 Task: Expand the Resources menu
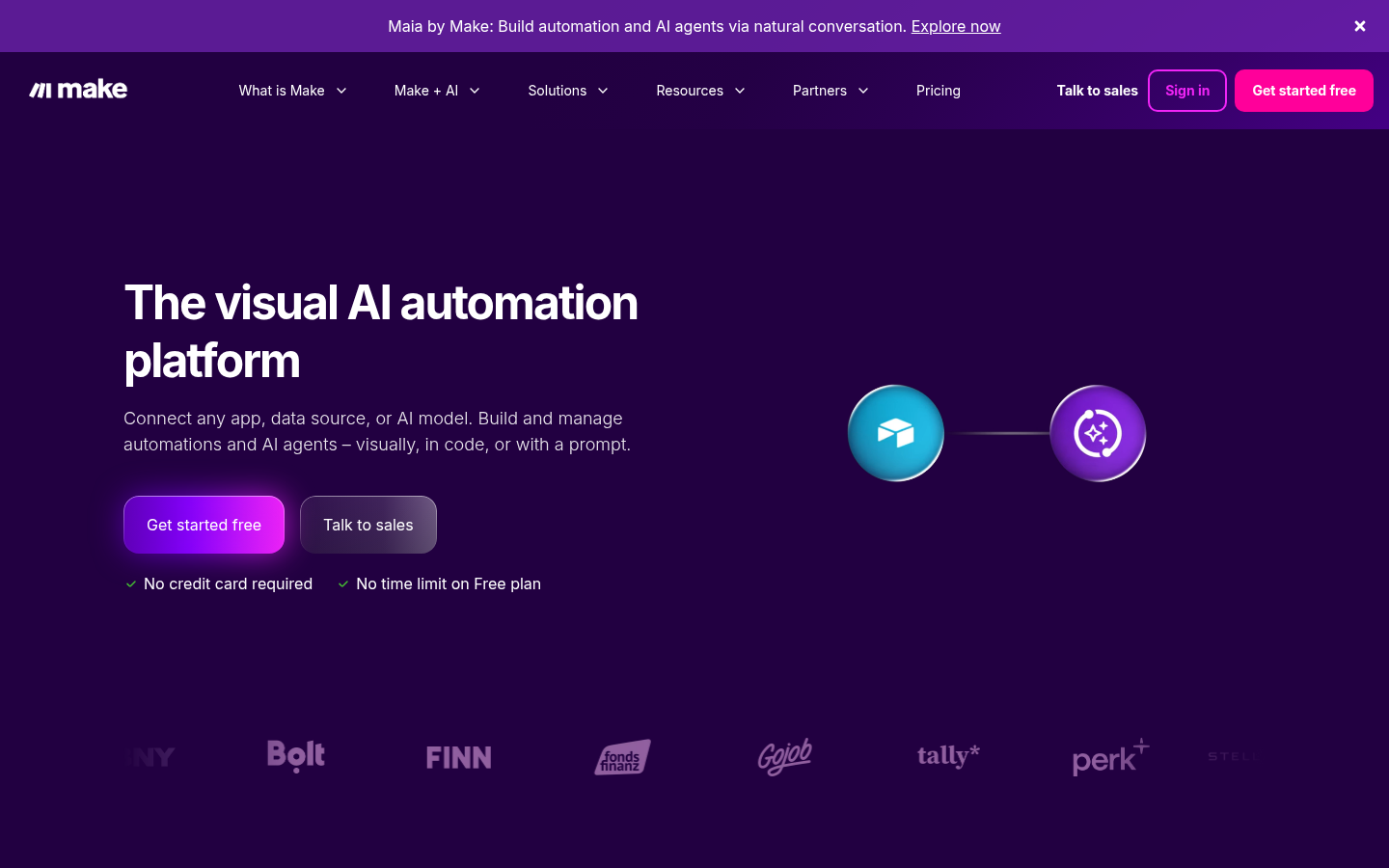(700, 91)
